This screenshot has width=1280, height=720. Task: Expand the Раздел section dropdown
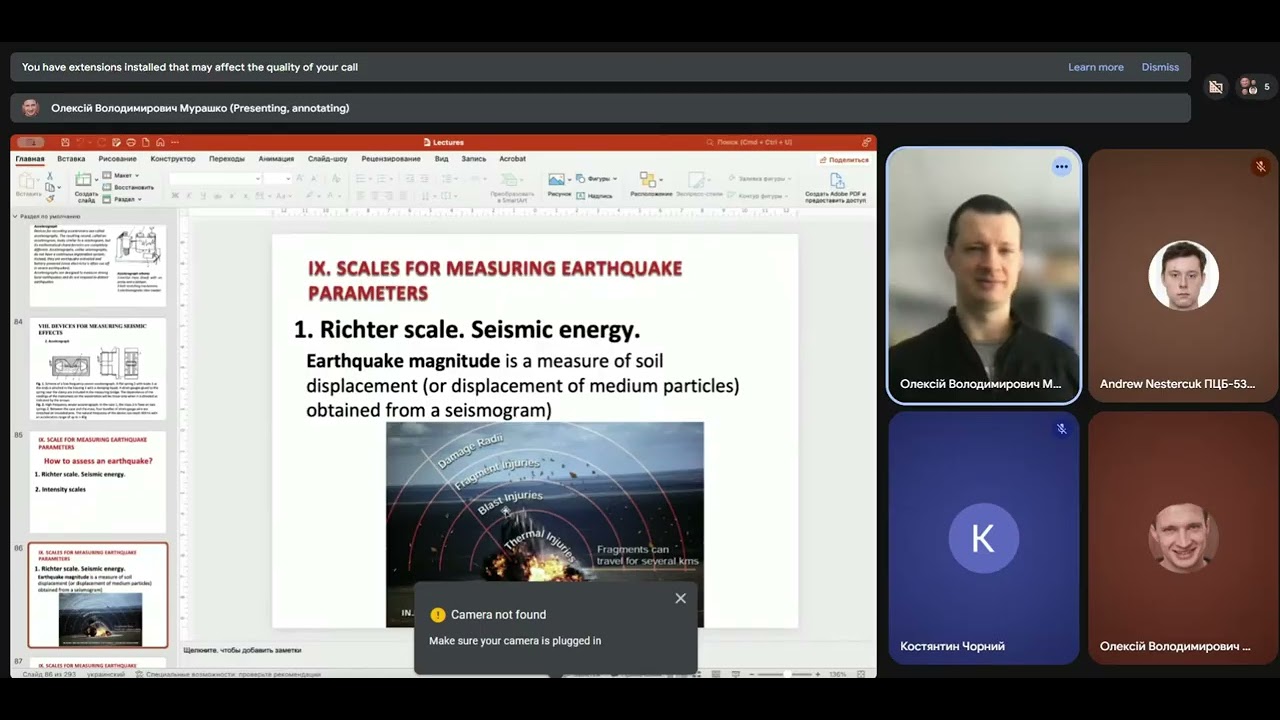point(122,199)
